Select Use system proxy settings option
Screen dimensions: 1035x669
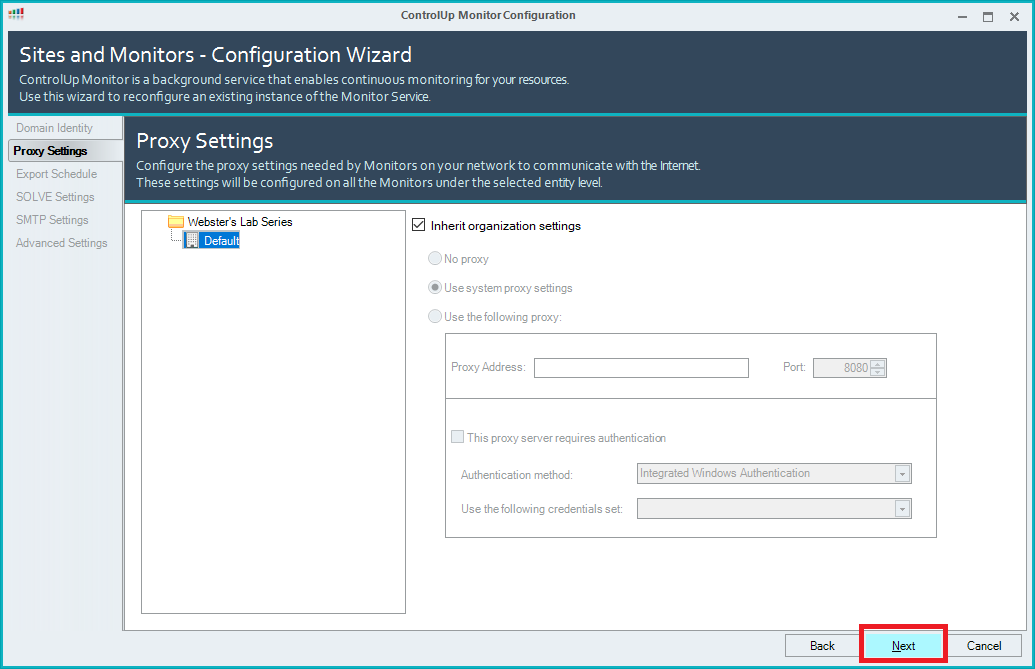(435, 288)
